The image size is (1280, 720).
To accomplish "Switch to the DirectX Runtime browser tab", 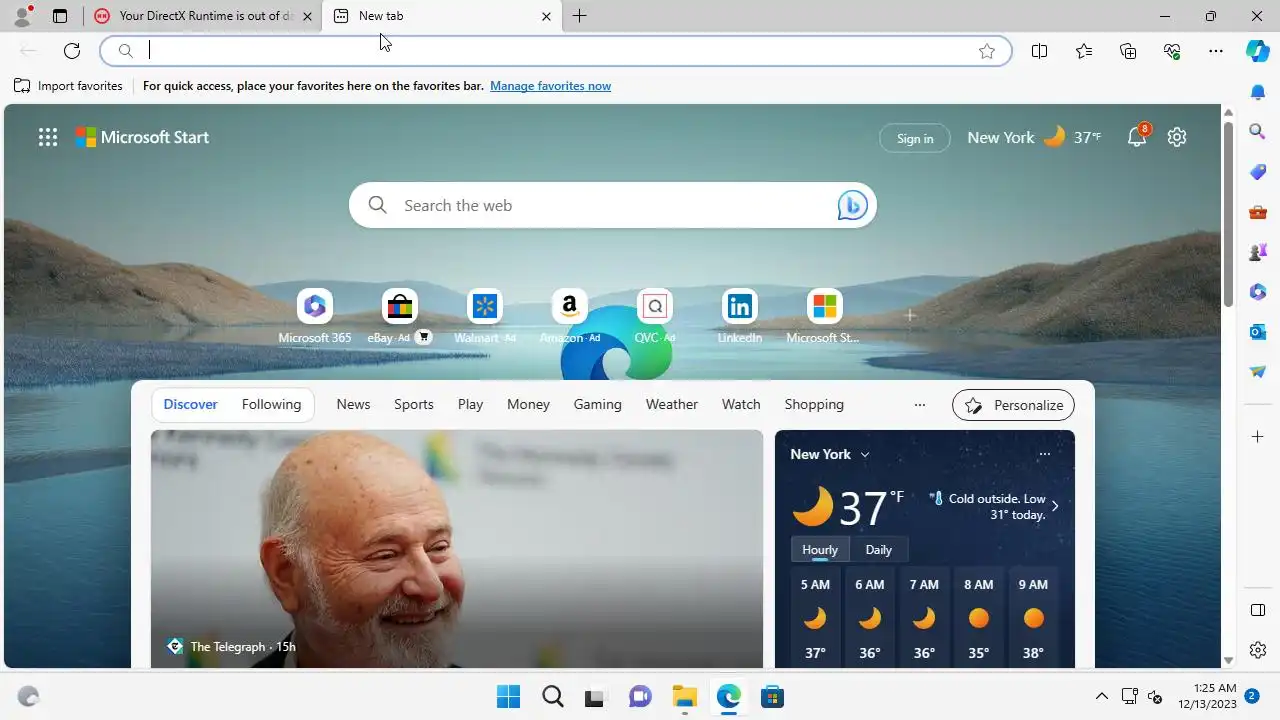I will tap(193, 16).
